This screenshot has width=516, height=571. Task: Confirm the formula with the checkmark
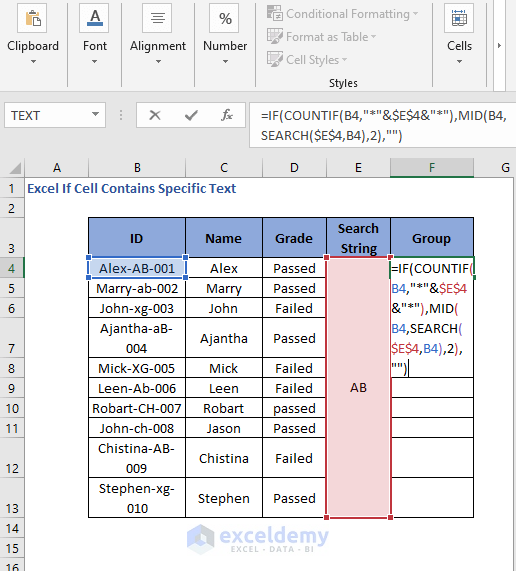tap(191, 115)
